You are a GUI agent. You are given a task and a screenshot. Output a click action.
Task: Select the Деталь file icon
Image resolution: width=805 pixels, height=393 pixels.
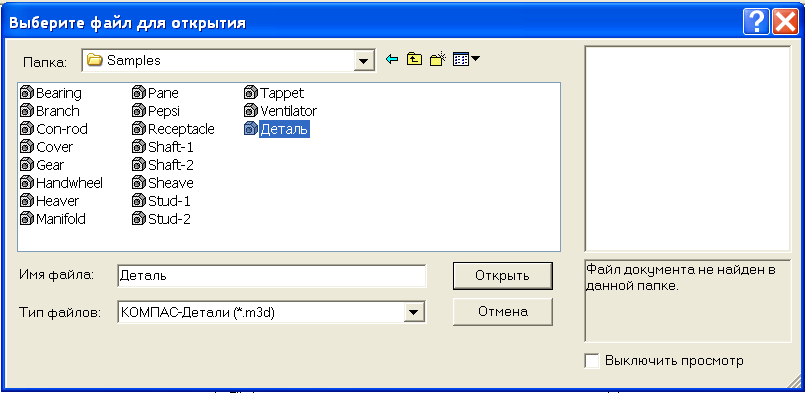coord(251,129)
